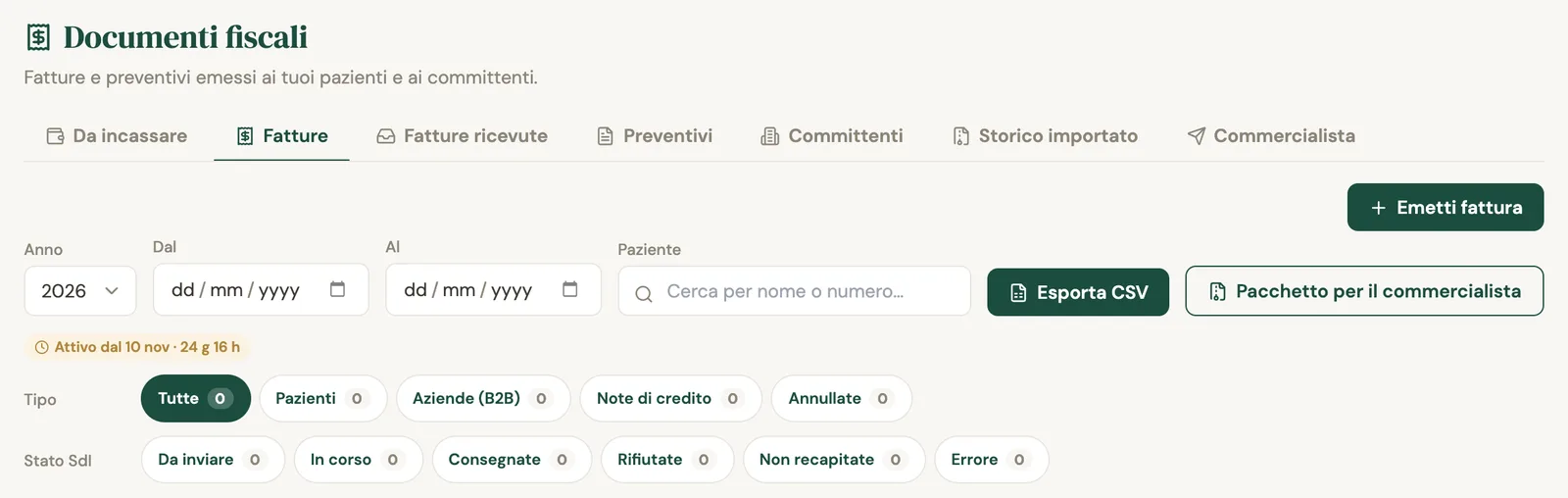Click the Attivo dal 10 nov badge
The image size is (1568, 498).
pos(136,347)
